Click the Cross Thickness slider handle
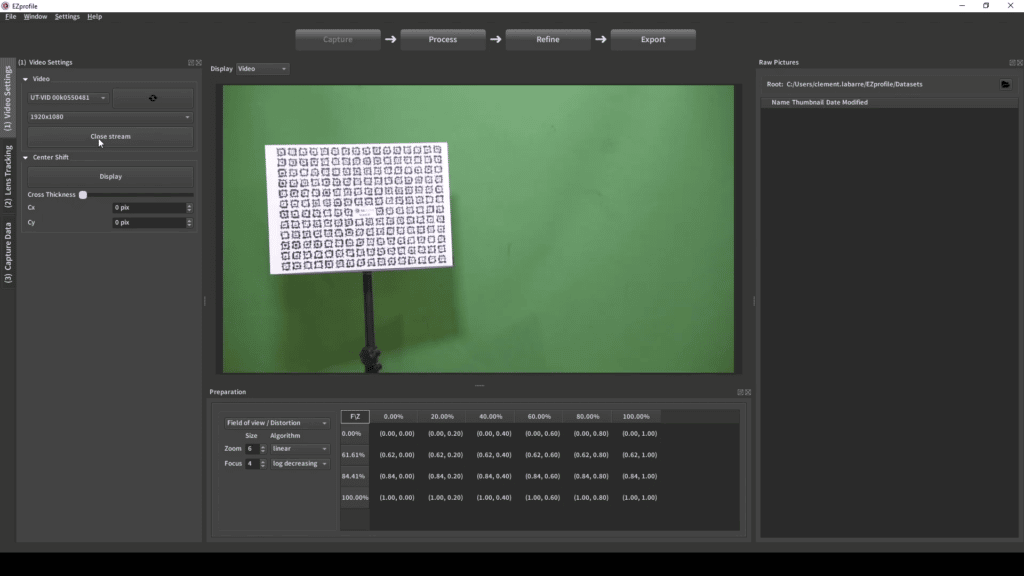The height and width of the screenshot is (576, 1024). coord(83,195)
